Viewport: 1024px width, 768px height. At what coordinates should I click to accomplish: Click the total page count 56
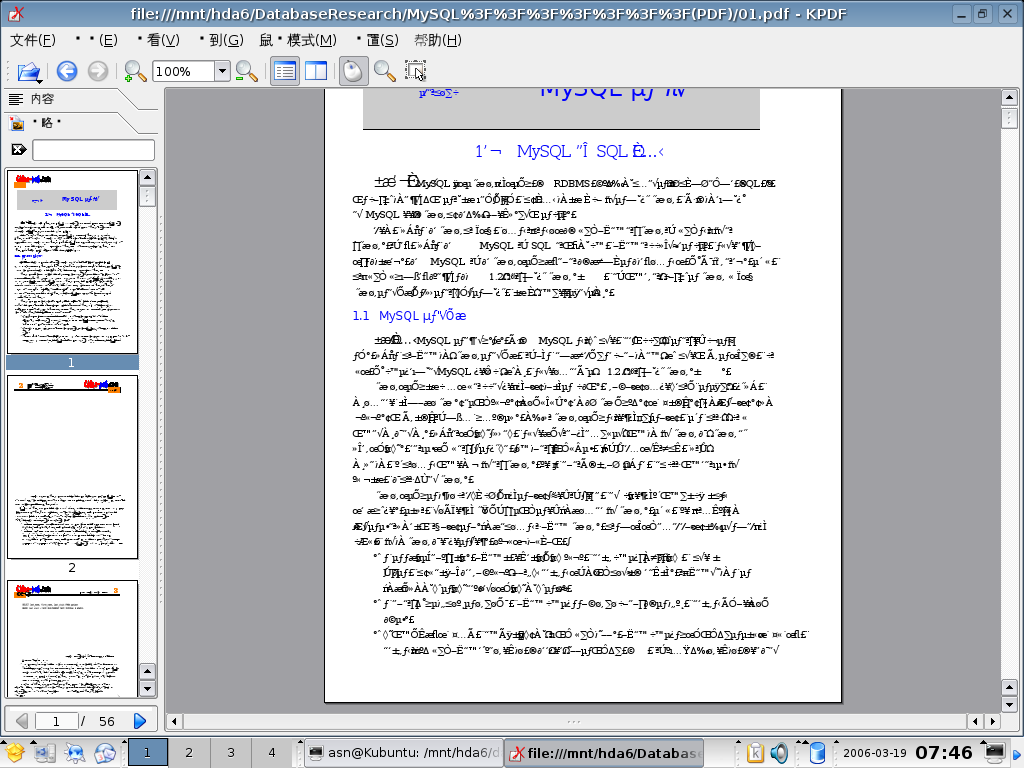pos(106,721)
